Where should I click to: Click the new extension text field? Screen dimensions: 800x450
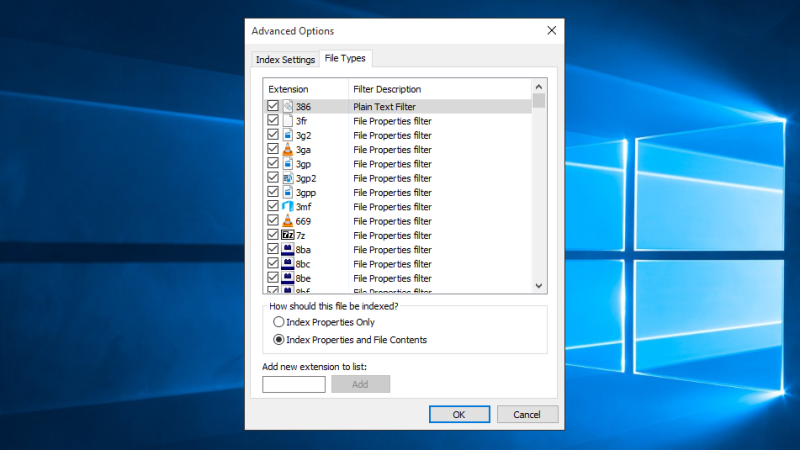click(x=294, y=385)
